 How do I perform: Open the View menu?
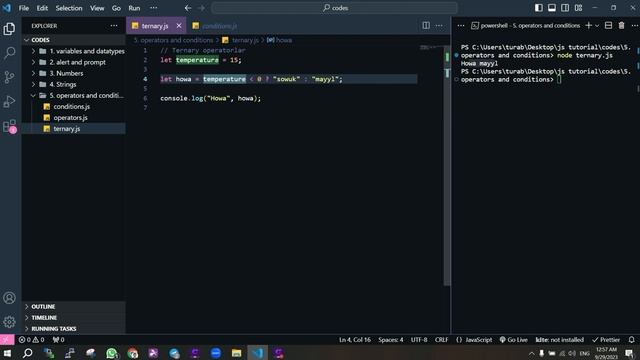click(x=97, y=8)
